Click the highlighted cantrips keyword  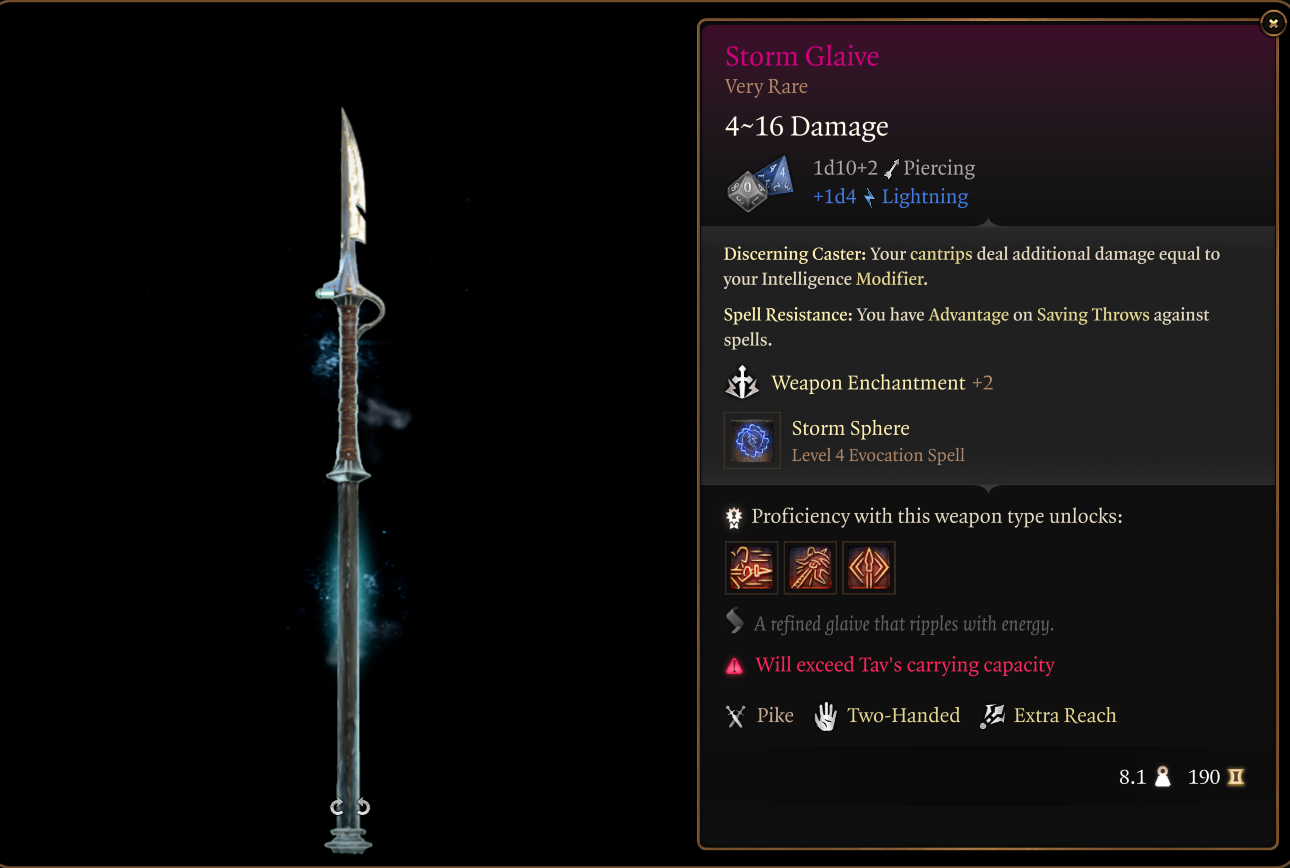[941, 254]
